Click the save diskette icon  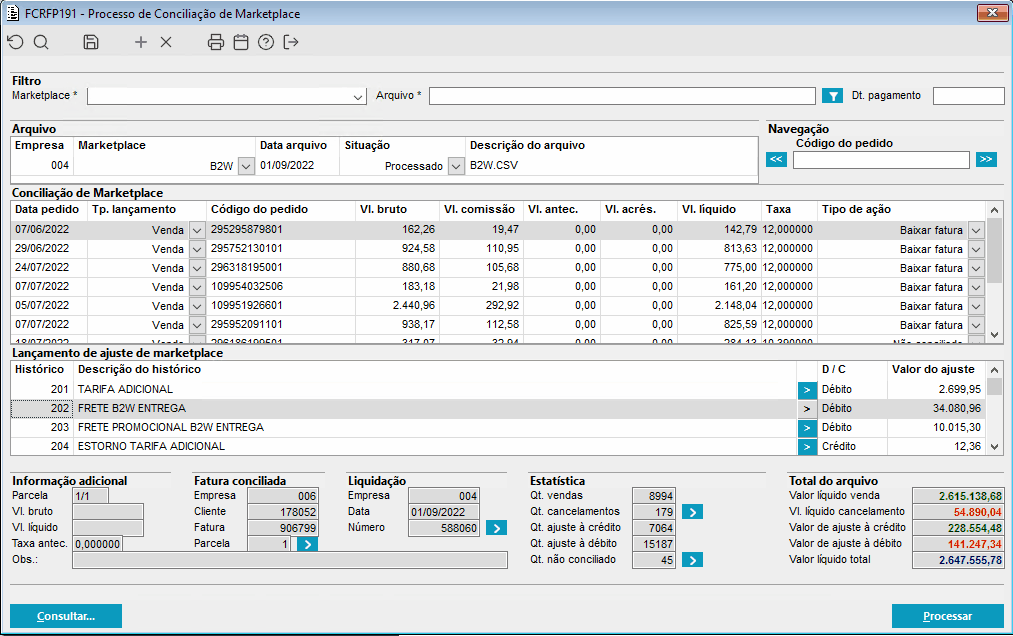[x=91, y=42]
